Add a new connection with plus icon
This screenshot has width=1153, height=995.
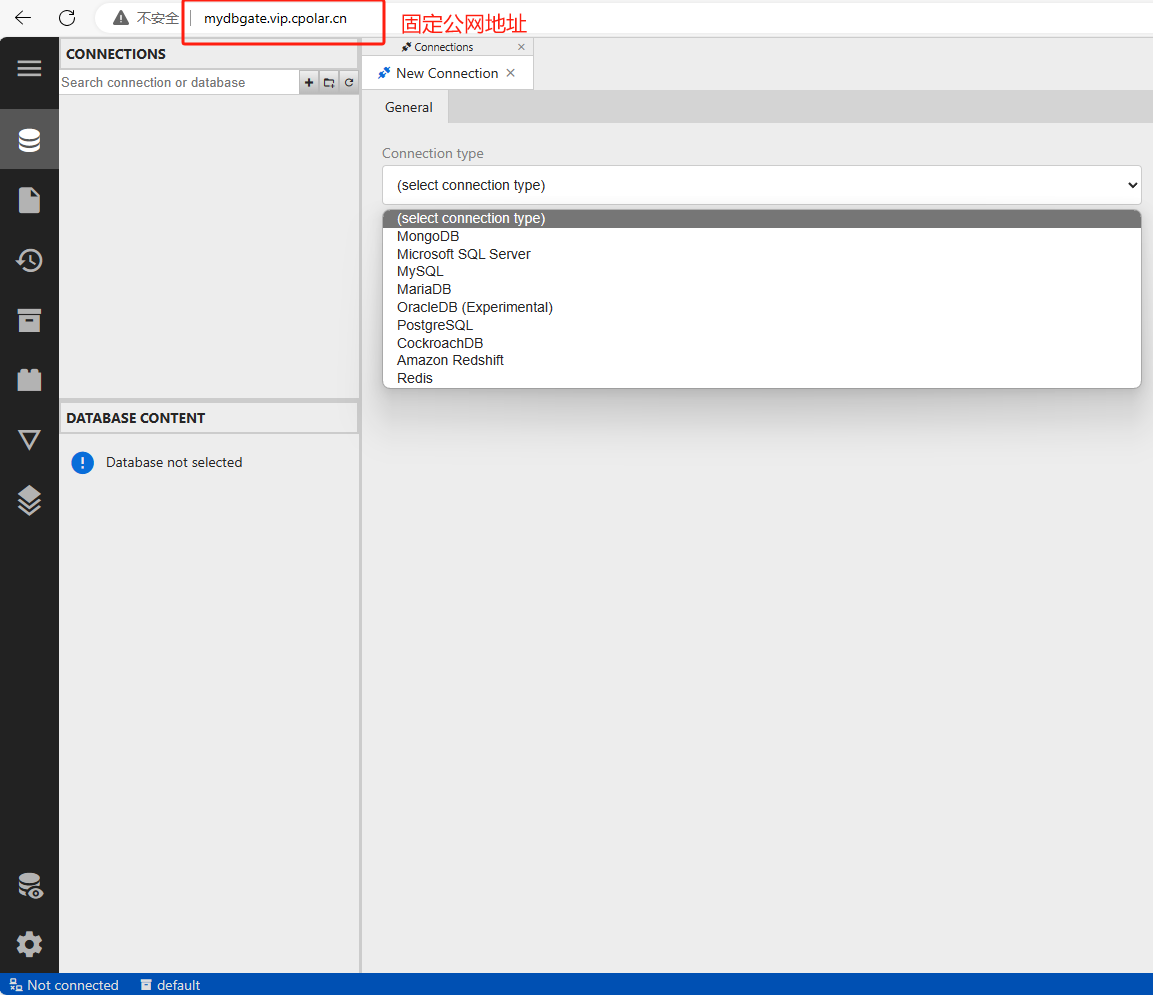(x=309, y=82)
